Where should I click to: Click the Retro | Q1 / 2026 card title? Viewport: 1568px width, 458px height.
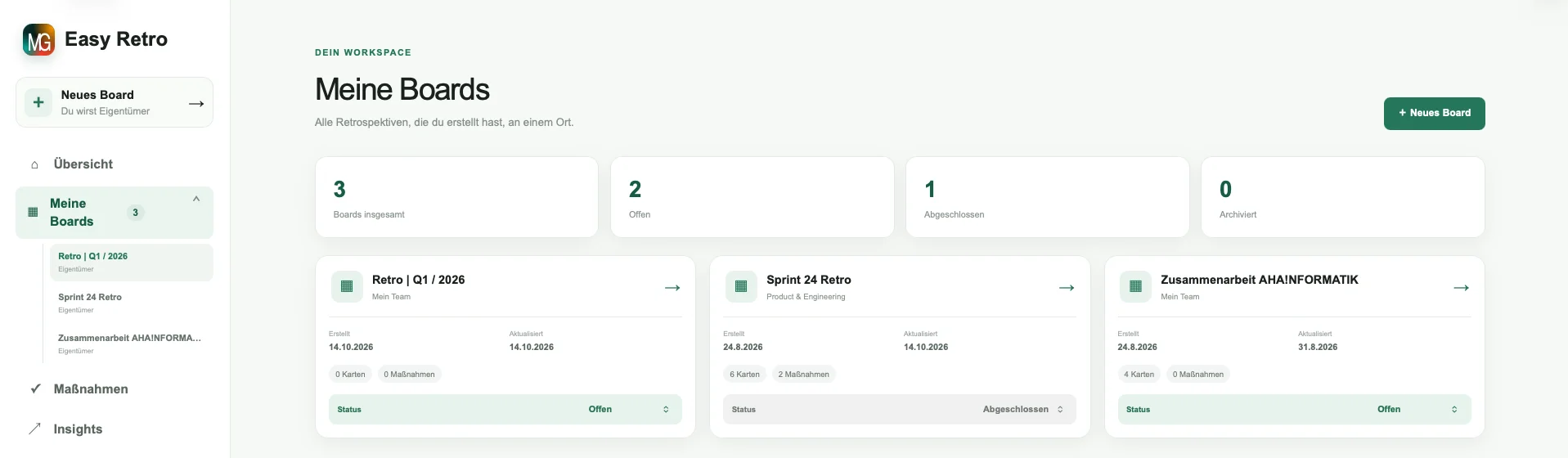(418, 280)
